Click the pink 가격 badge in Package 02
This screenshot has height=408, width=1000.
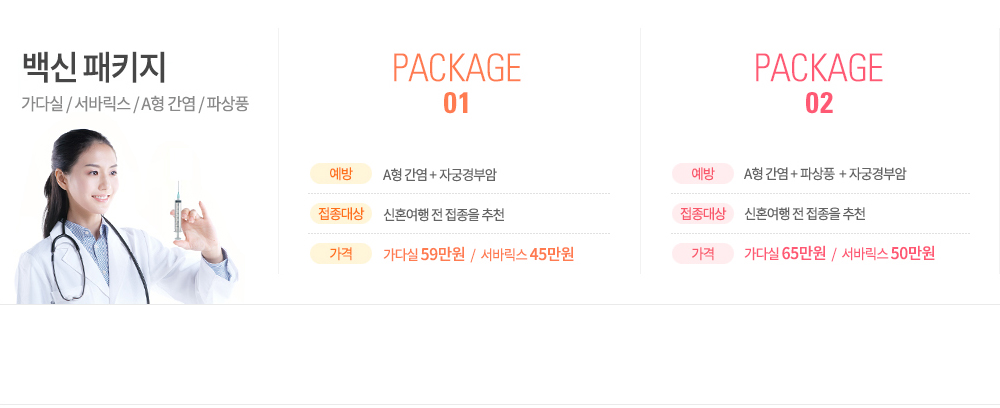(x=703, y=254)
